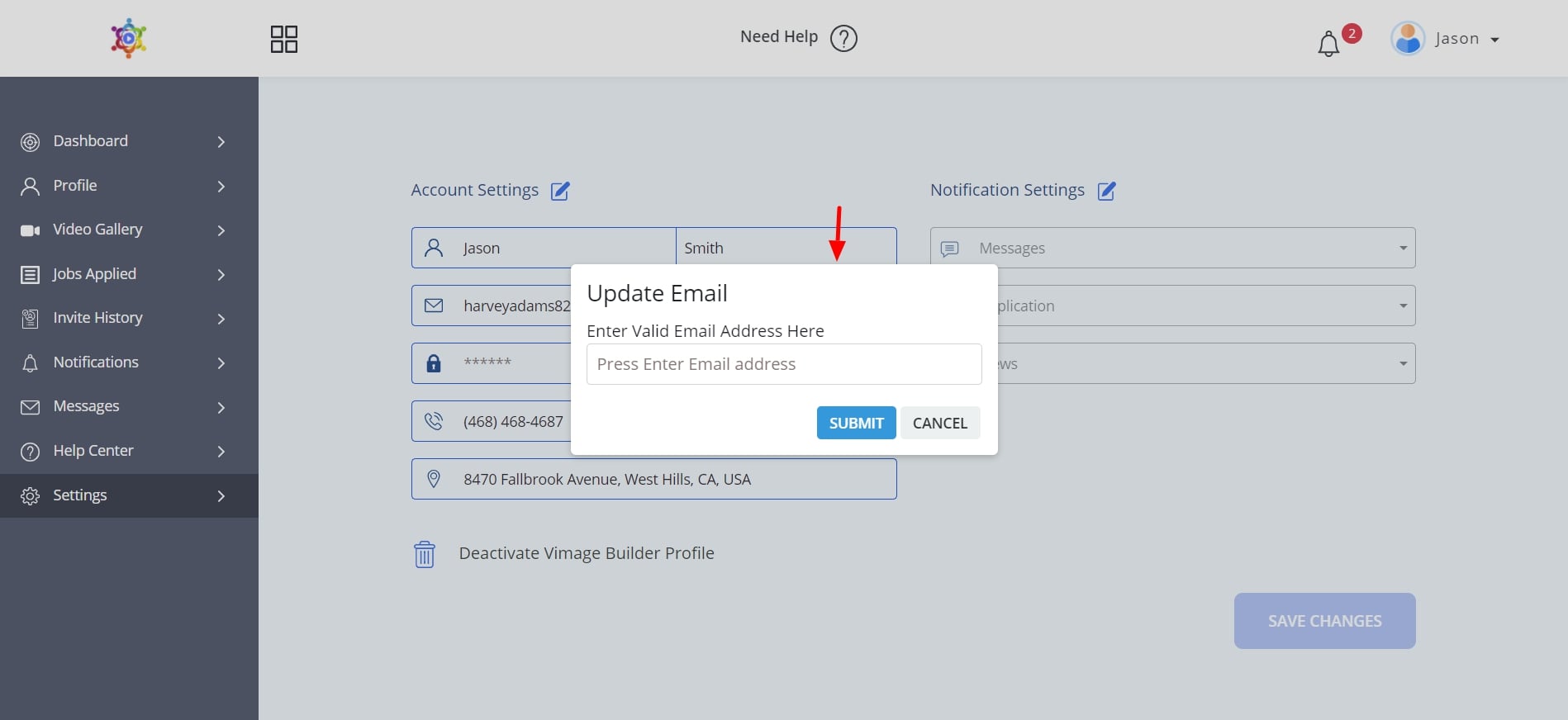Image resolution: width=1568 pixels, height=720 pixels.
Task: Click the location pin icon in address field
Action: (x=433, y=479)
